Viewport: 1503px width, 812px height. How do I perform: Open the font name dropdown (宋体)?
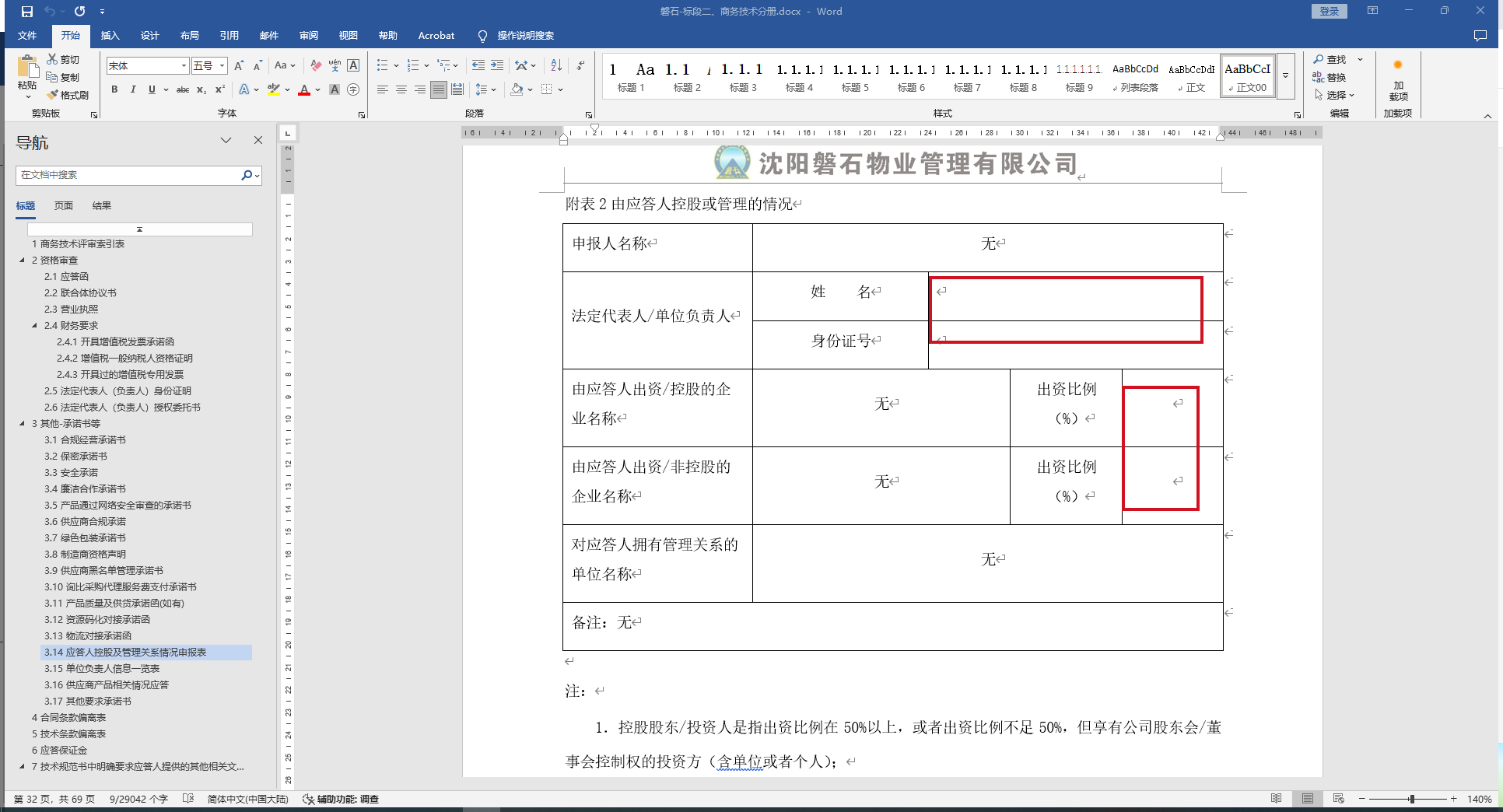pyautogui.click(x=184, y=66)
